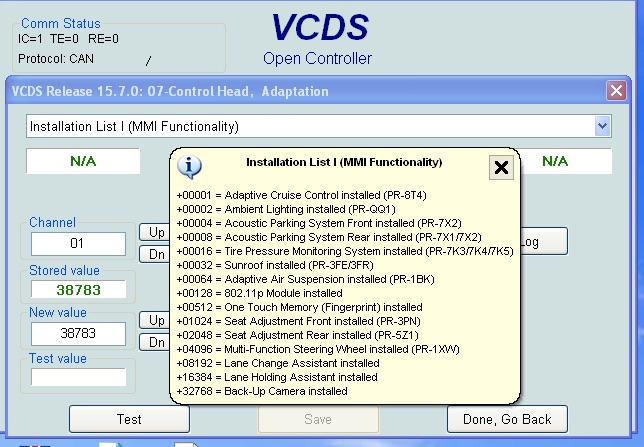Click the blue info bubble icon

189,167
